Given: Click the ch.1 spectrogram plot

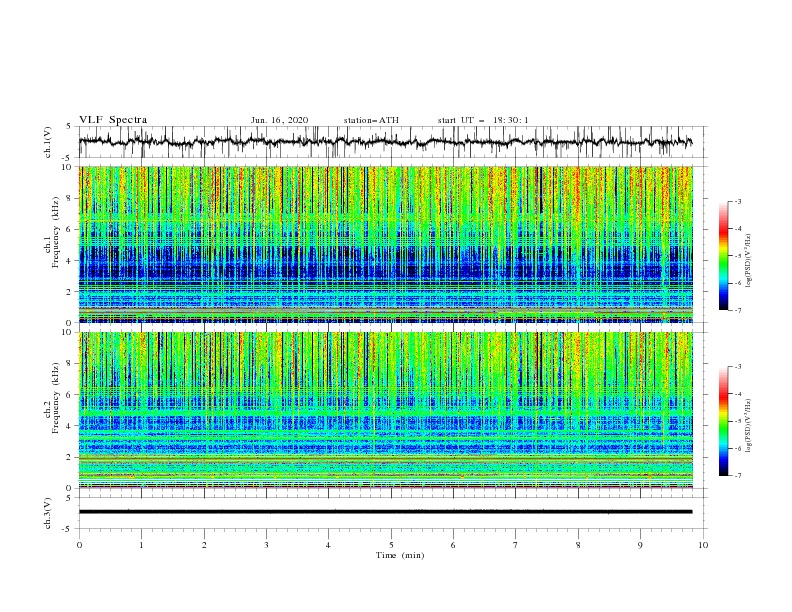Looking at the screenshot, I should click(385, 244).
